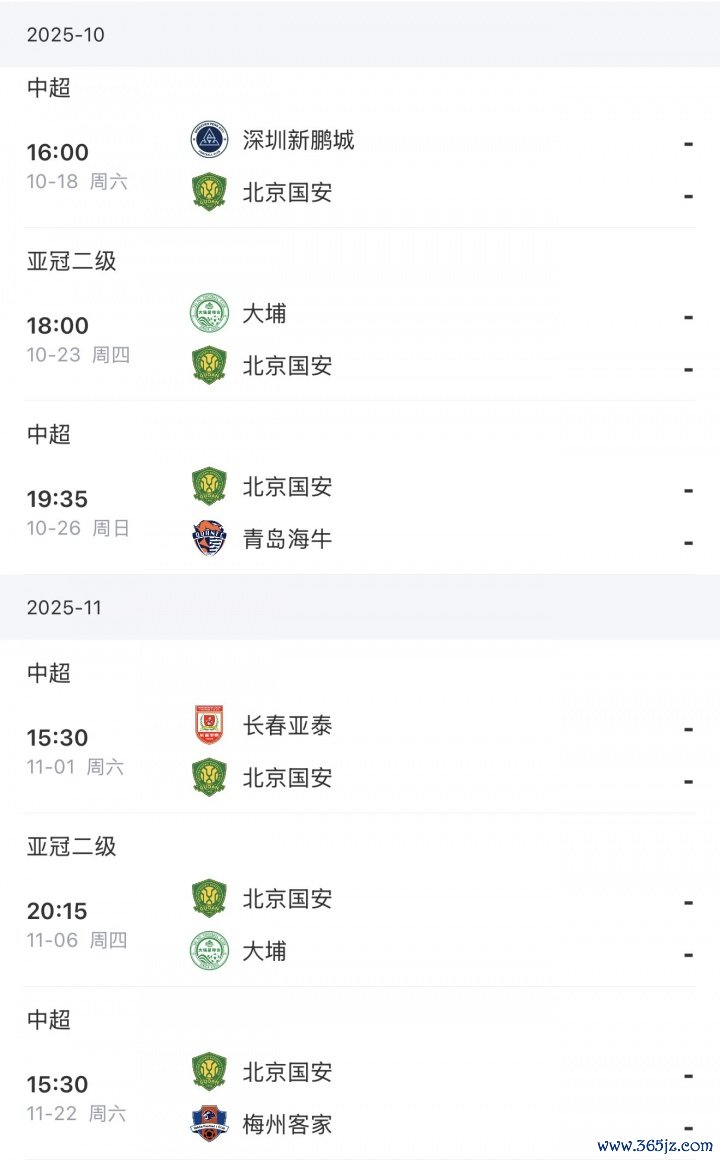Open the 长春亚泰 team logo

click(209, 725)
